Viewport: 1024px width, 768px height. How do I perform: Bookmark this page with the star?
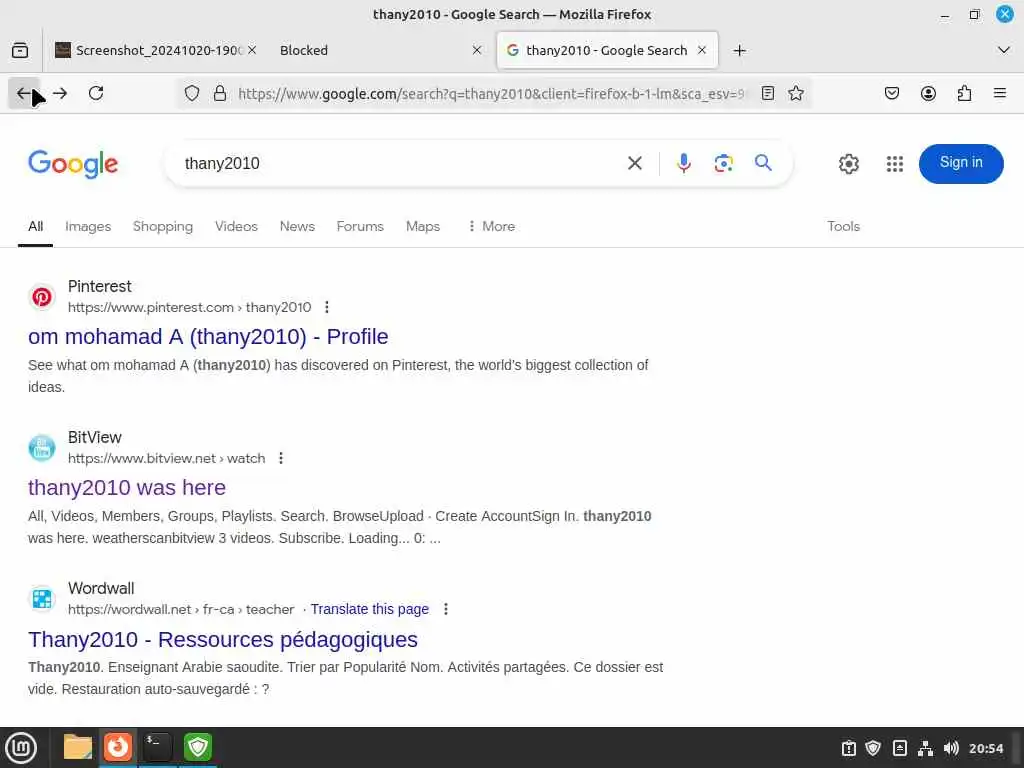(x=795, y=93)
